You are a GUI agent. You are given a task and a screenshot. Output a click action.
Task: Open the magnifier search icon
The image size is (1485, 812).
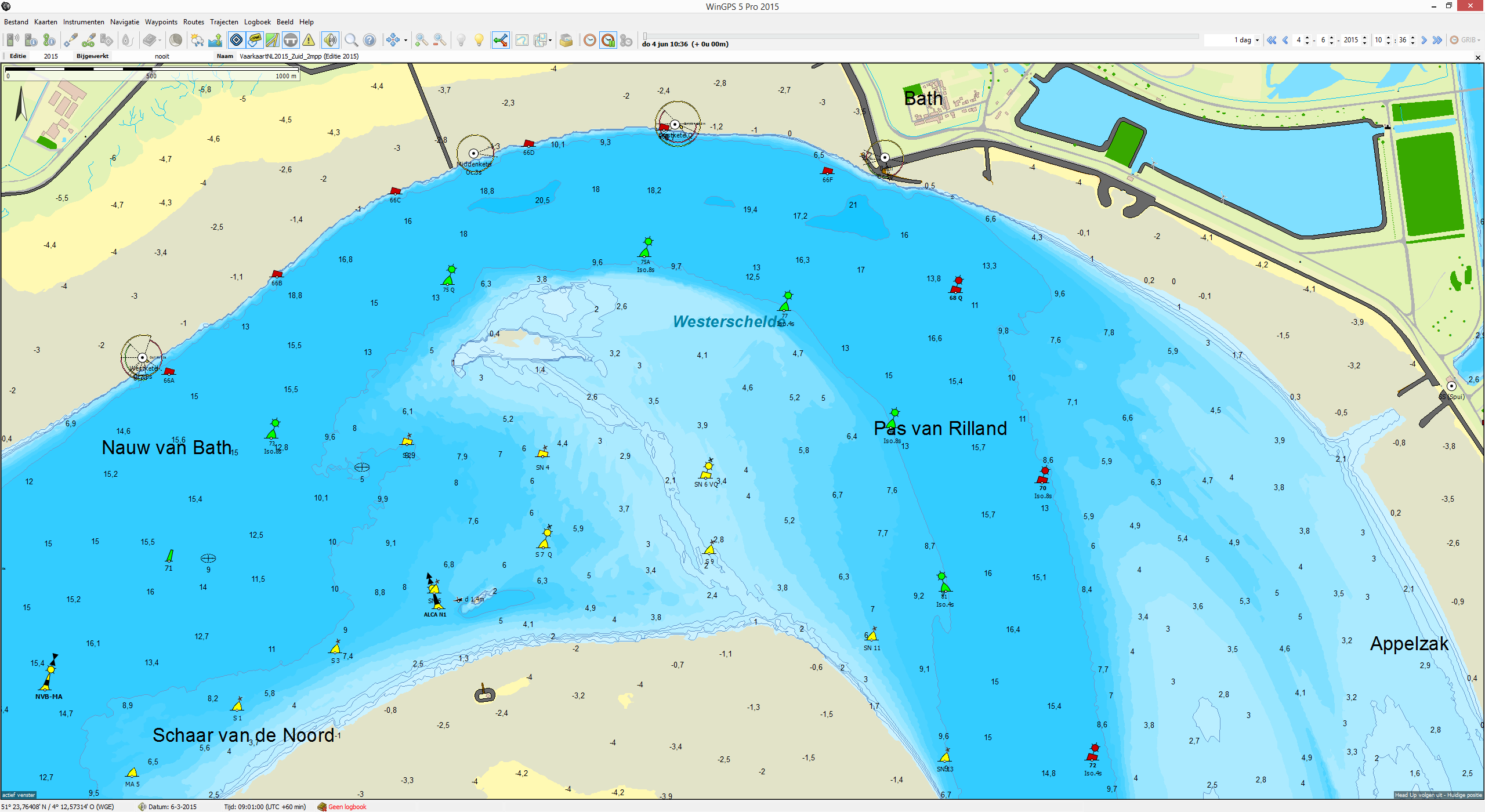[x=351, y=40]
